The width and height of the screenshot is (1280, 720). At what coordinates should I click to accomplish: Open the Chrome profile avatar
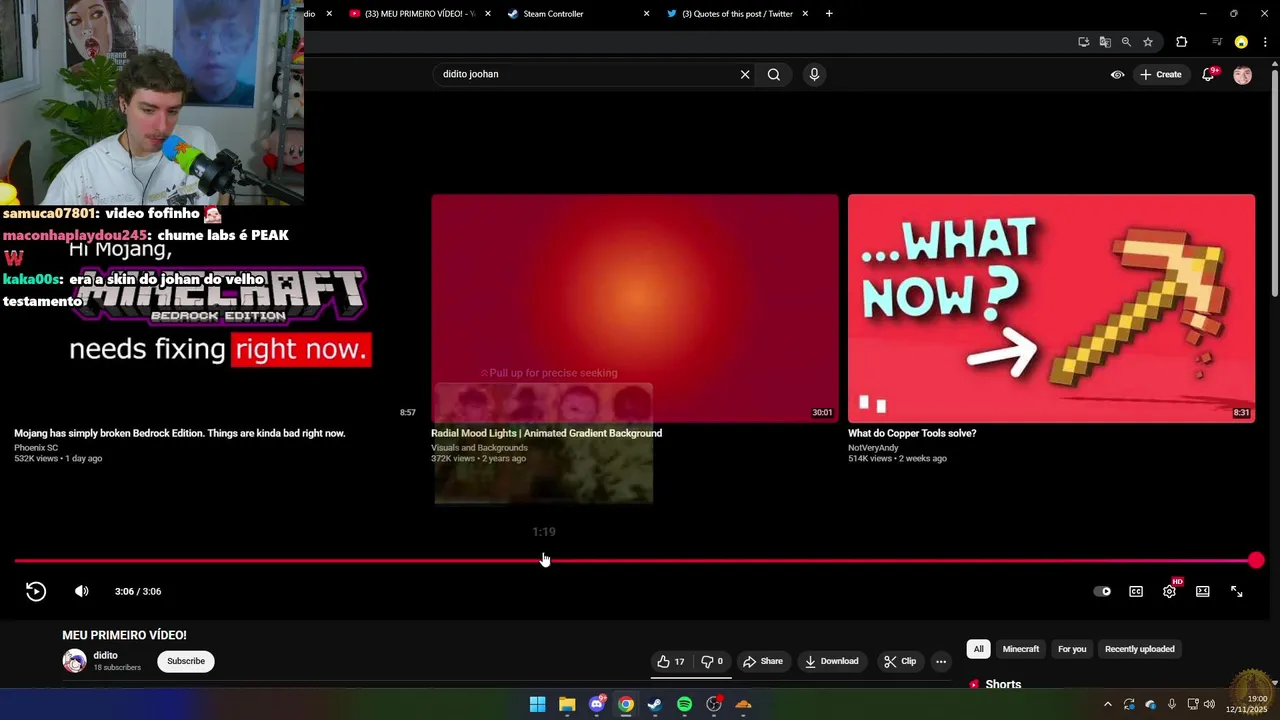pyautogui.click(x=1241, y=42)
